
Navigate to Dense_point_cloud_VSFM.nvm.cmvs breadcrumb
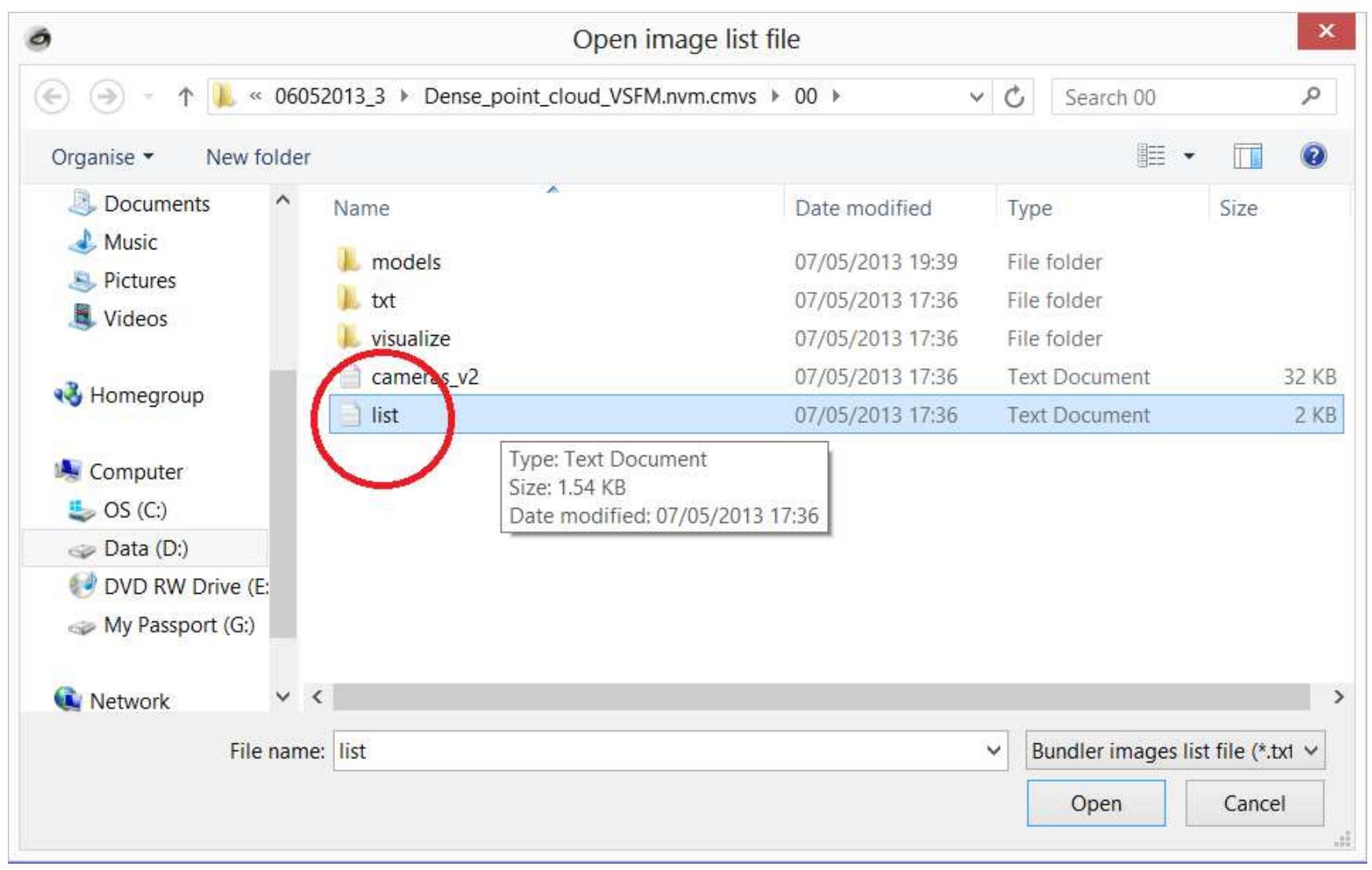click(x=585, y=98)
